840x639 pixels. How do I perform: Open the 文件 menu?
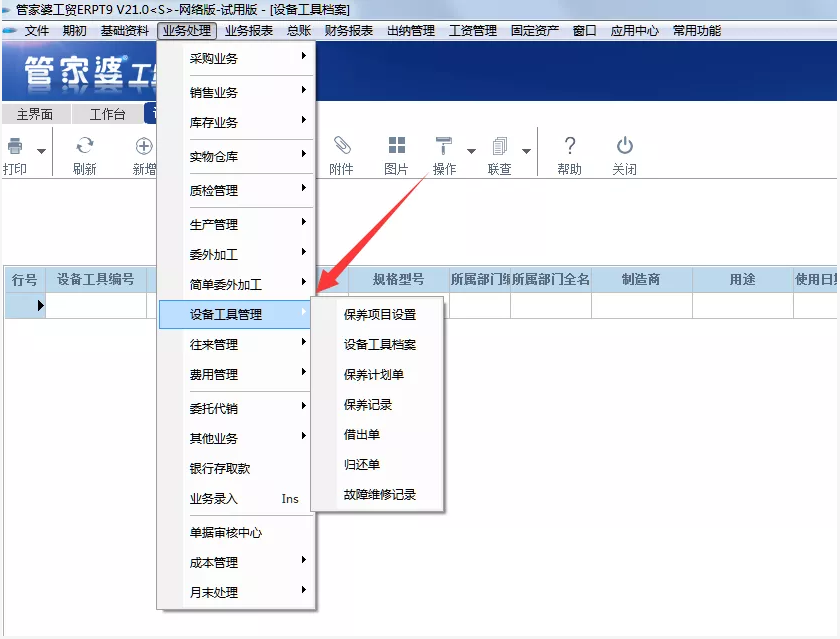[x=37, y=31]
